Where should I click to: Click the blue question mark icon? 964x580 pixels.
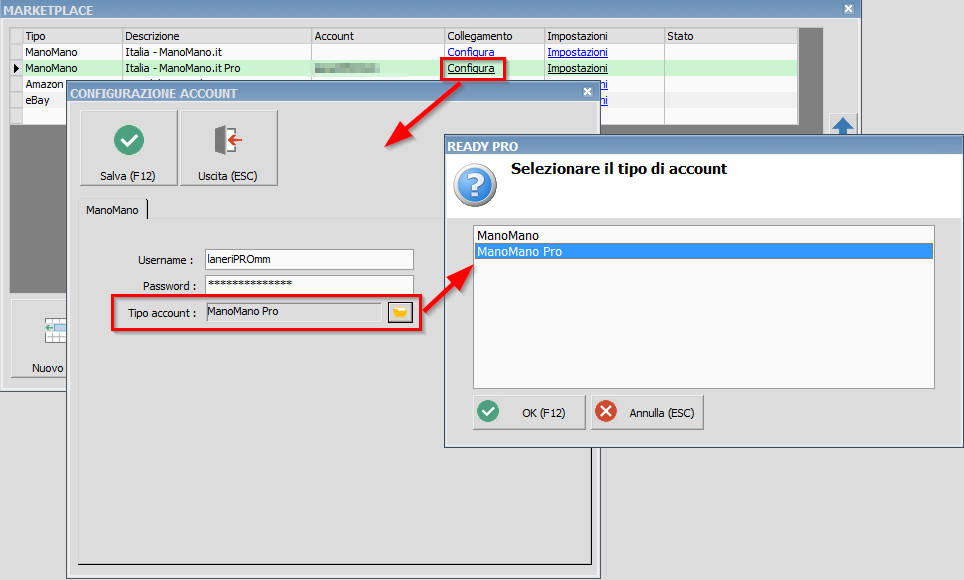475,185
